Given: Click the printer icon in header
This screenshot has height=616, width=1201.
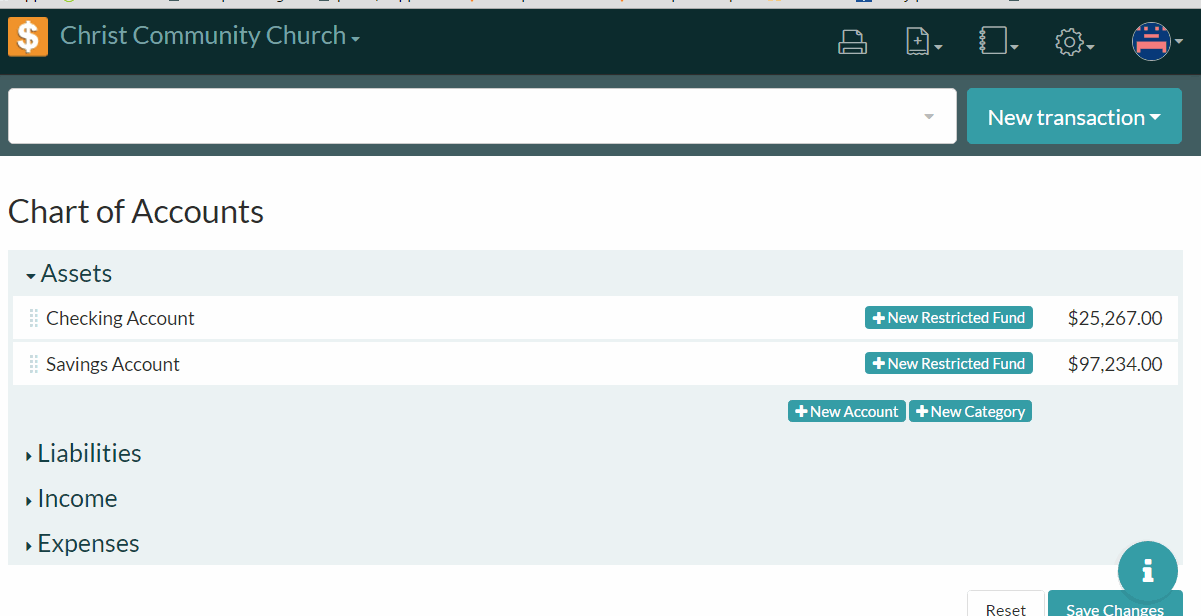Looking at the screenshot, I should 852,42.
